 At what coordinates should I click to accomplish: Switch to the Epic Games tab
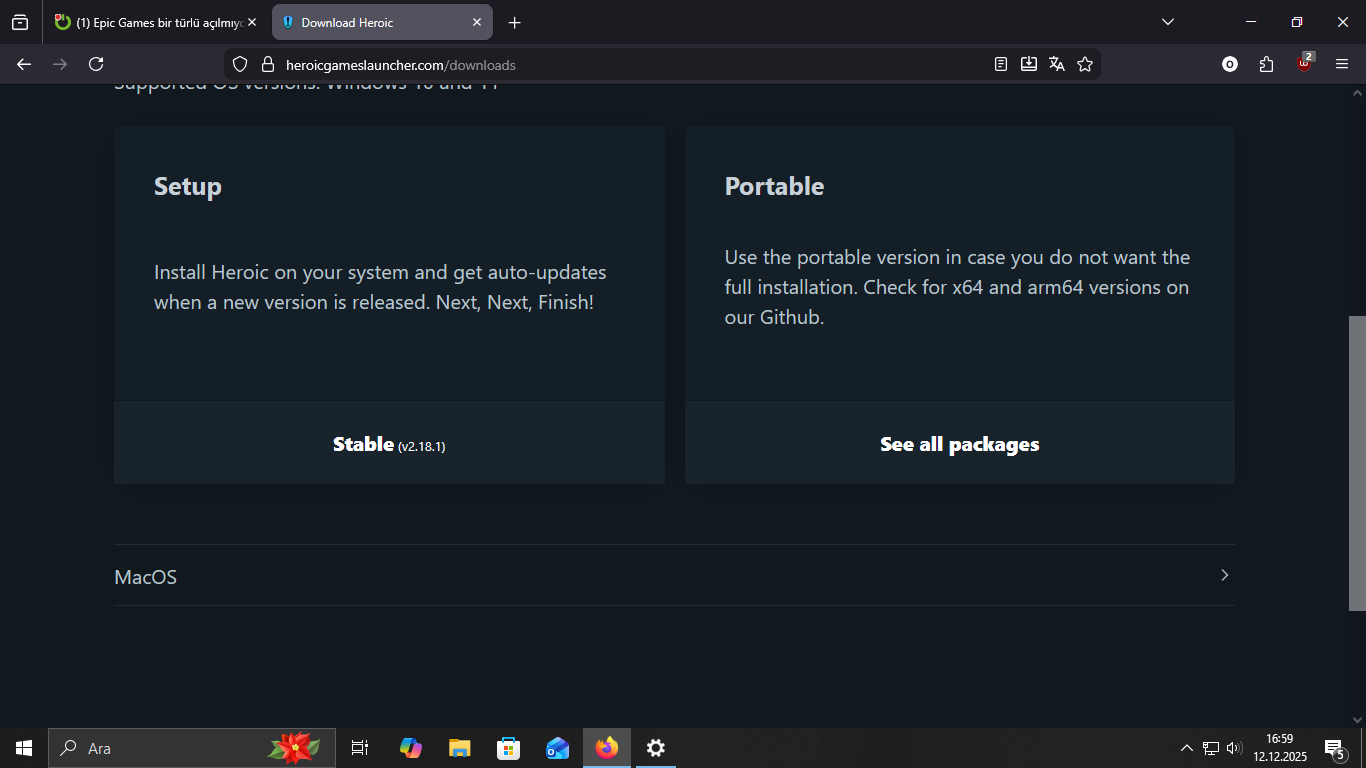[x=156, y=22]
